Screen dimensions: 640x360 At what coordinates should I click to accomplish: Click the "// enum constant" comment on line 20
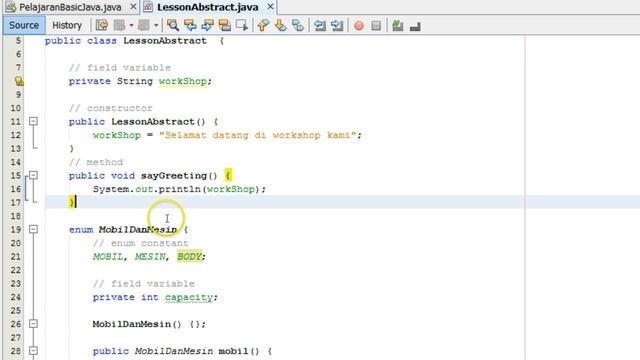(140, 243)
